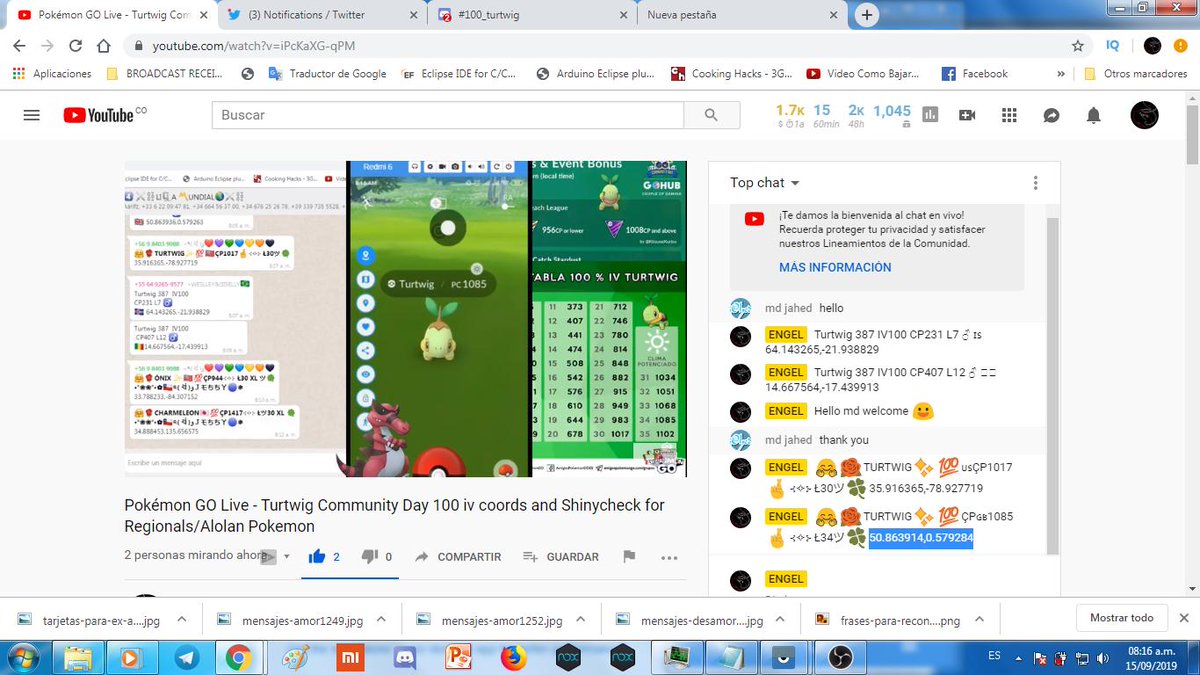Open the create video camera icon

966,115
